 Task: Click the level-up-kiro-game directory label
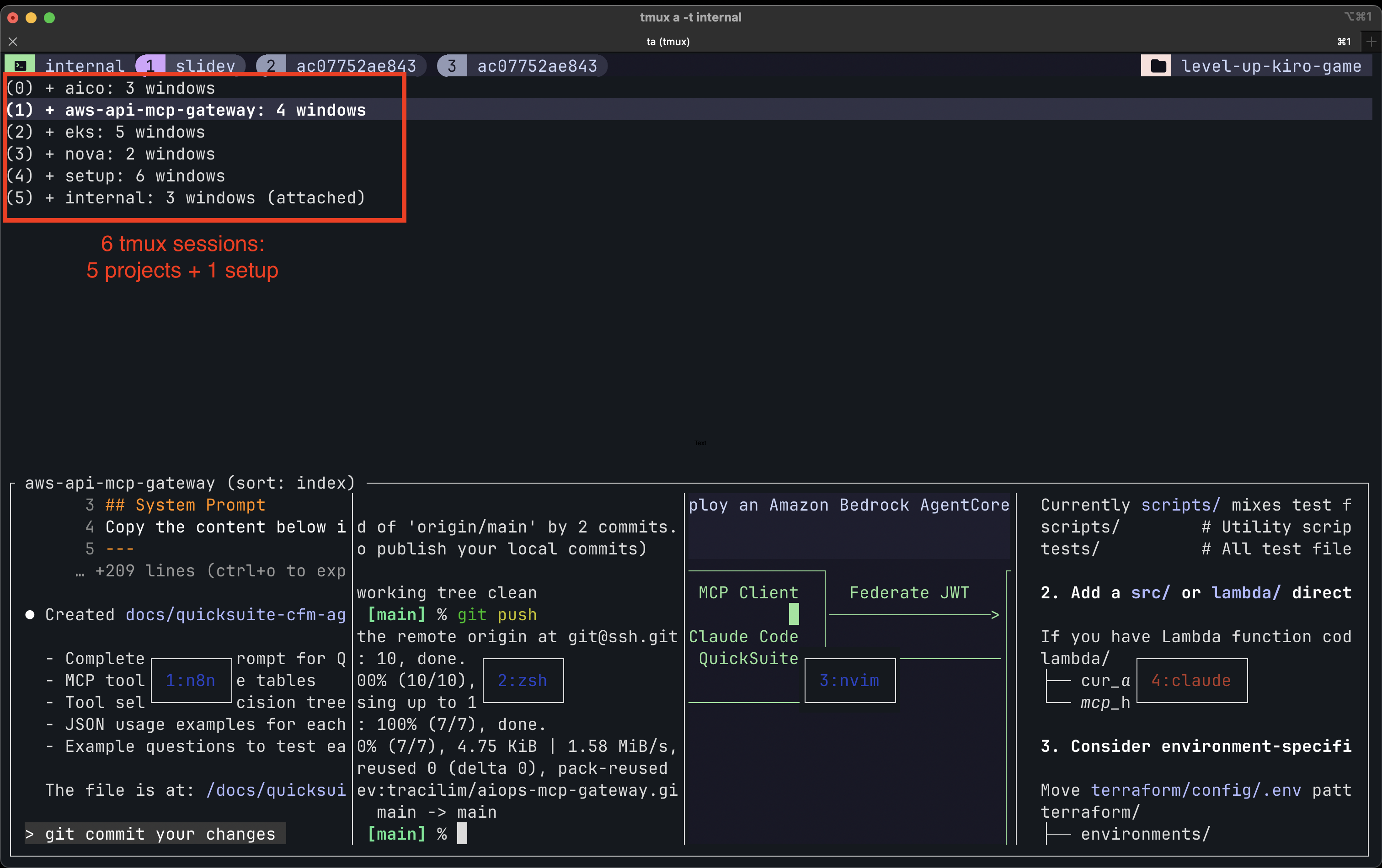click(1271, 66)
